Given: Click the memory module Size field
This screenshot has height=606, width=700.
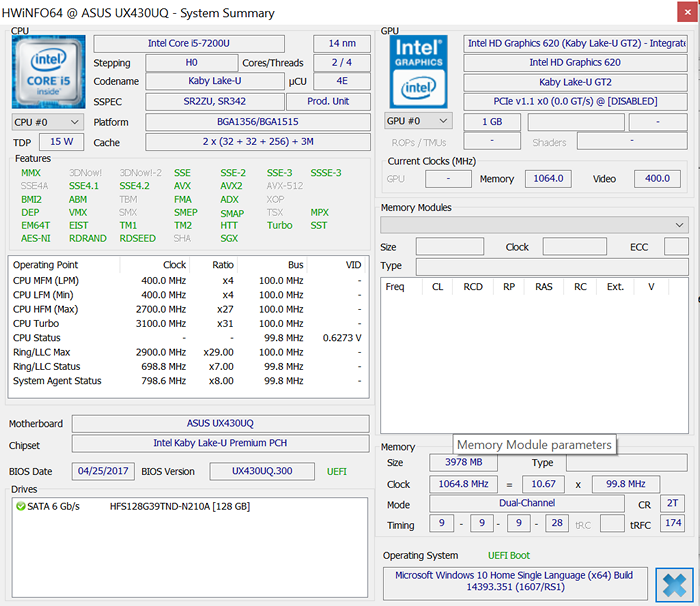Looking at the screenshot, I should click(450, 247).
